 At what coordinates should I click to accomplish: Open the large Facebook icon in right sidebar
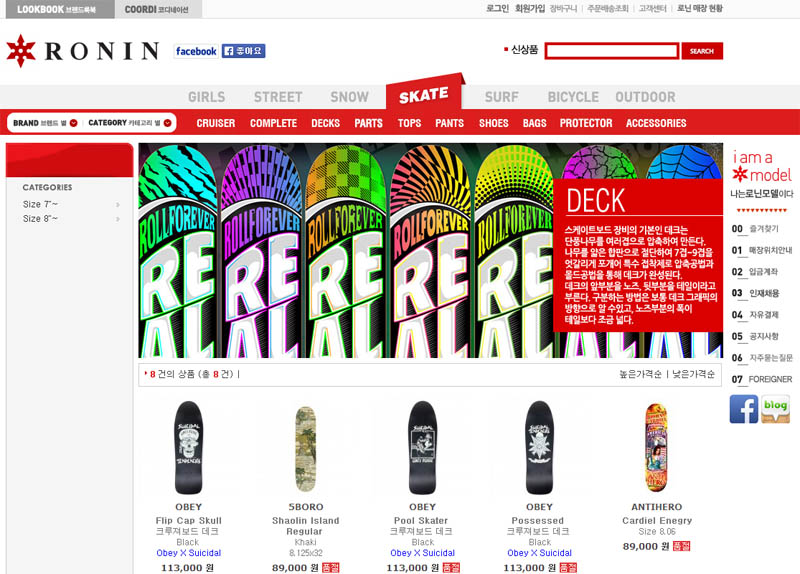point(744,409)
